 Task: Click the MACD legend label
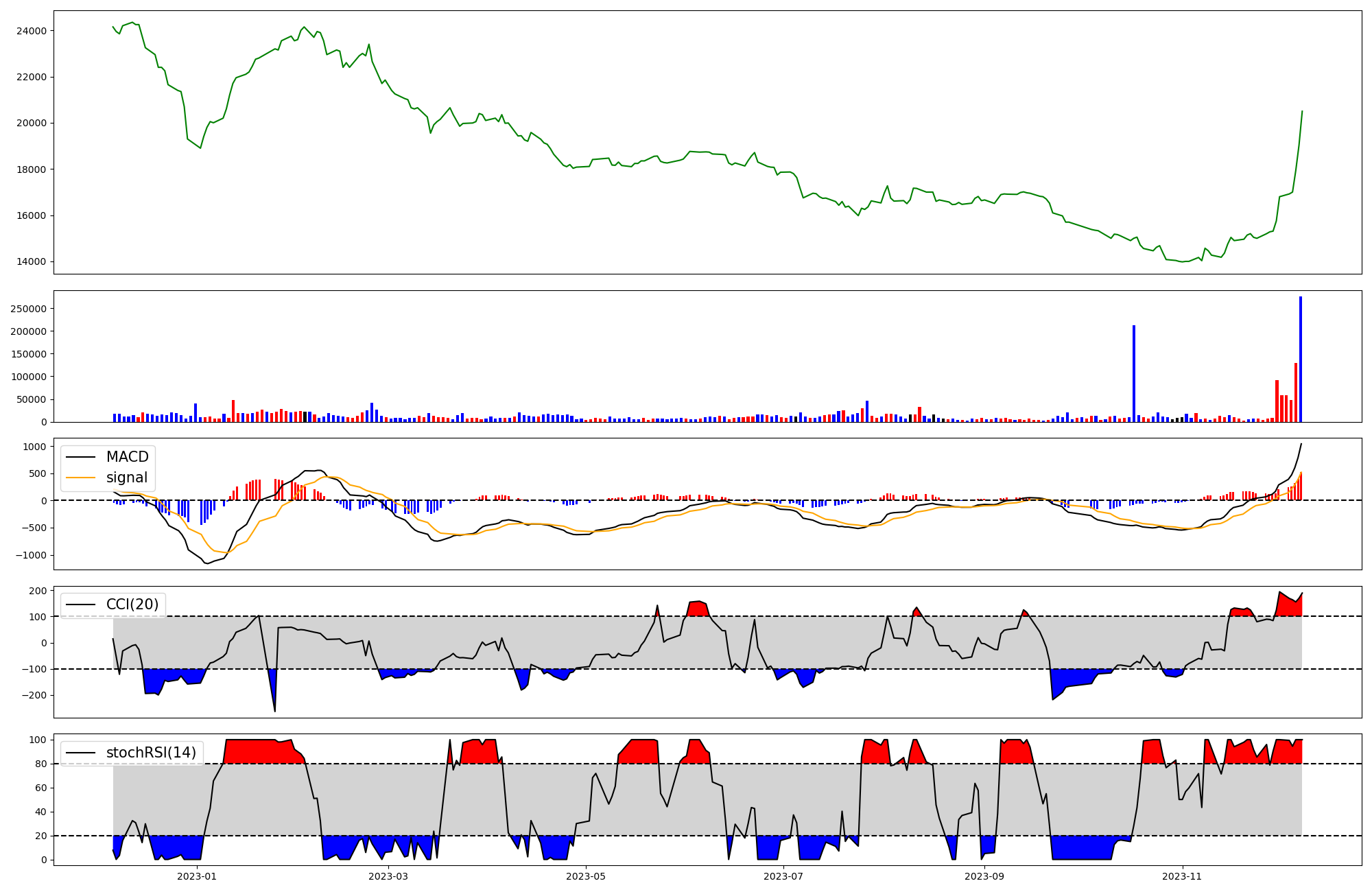127,457
